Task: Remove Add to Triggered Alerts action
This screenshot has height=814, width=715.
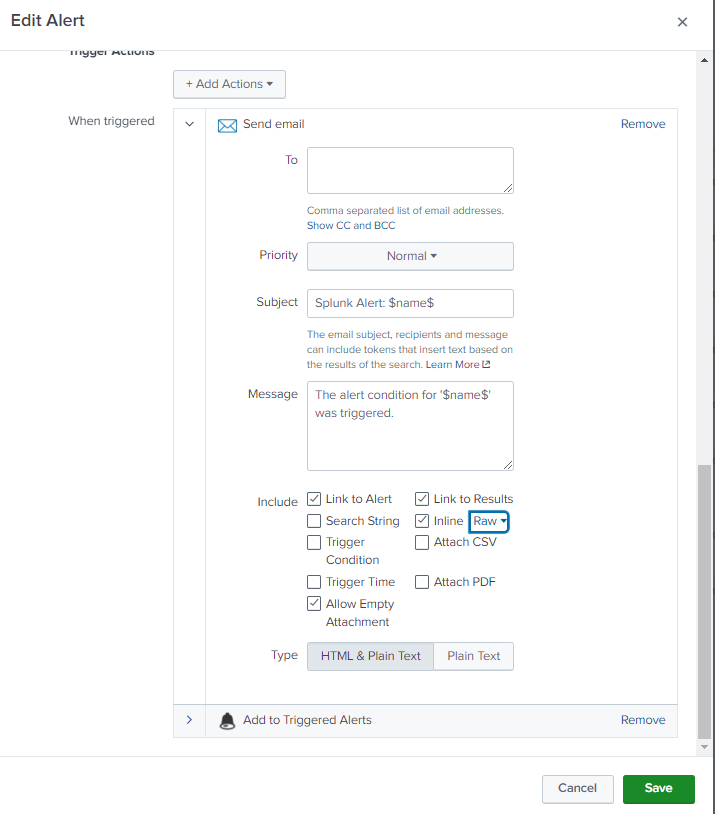Action: point(643,720)
